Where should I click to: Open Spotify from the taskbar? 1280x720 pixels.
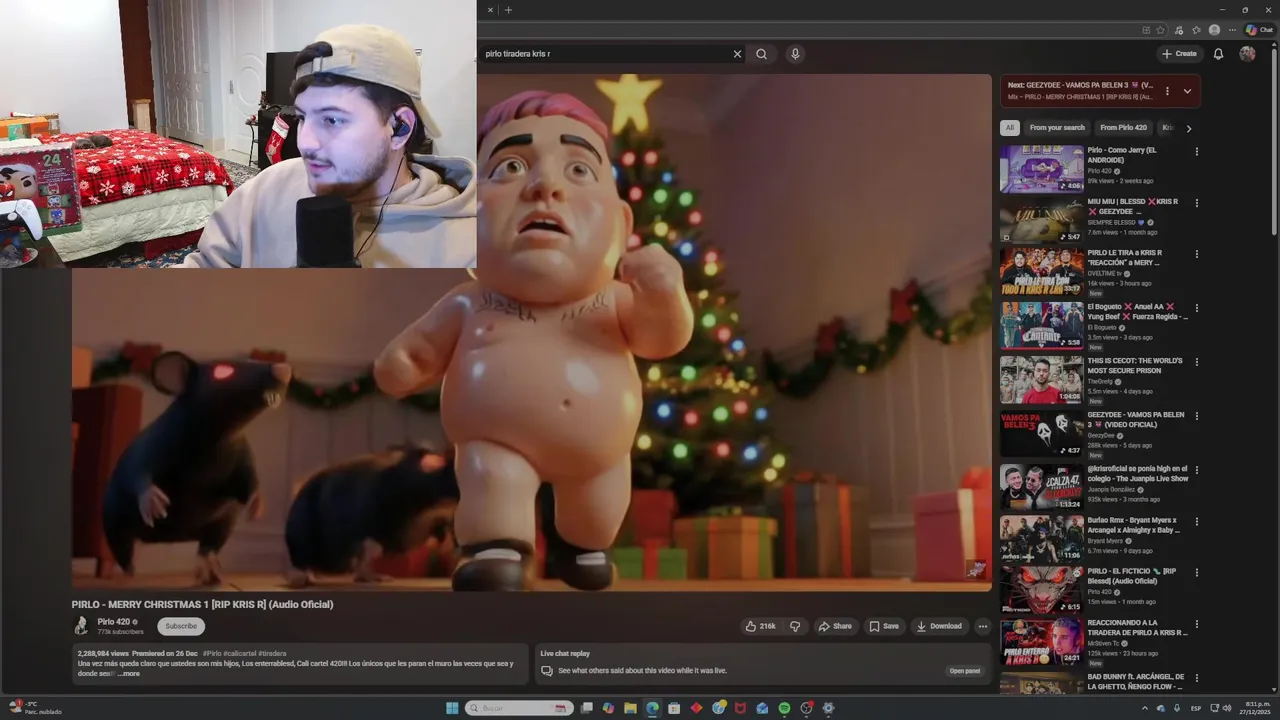784,708
